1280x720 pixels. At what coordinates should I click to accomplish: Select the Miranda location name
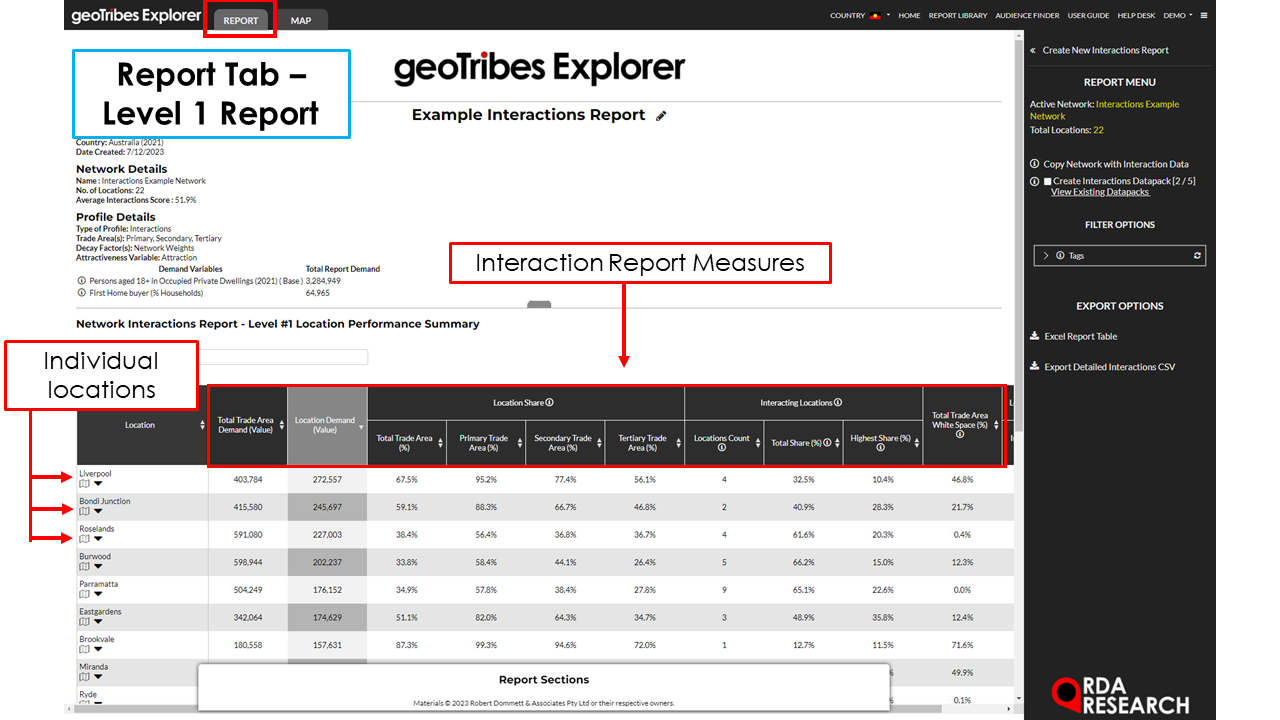(94, 667)
